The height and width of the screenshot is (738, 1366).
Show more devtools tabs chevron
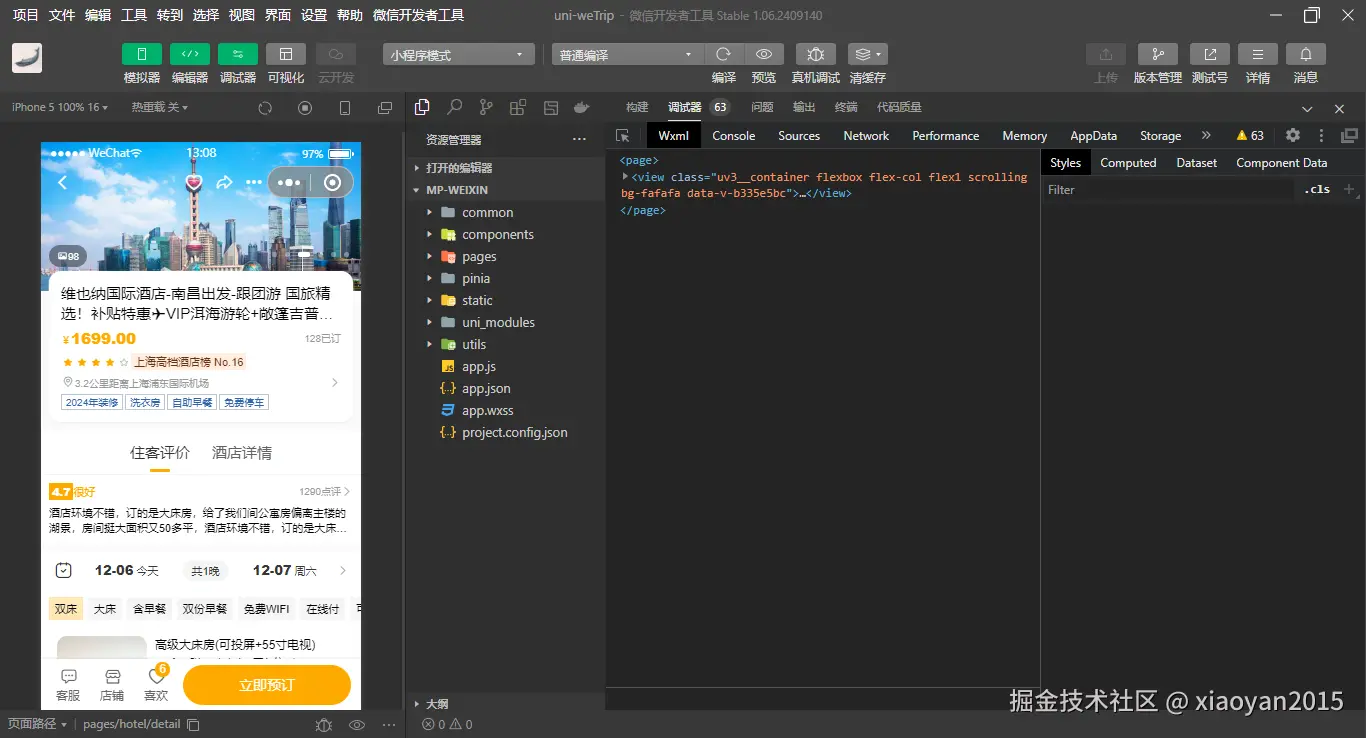(1206, 136)
